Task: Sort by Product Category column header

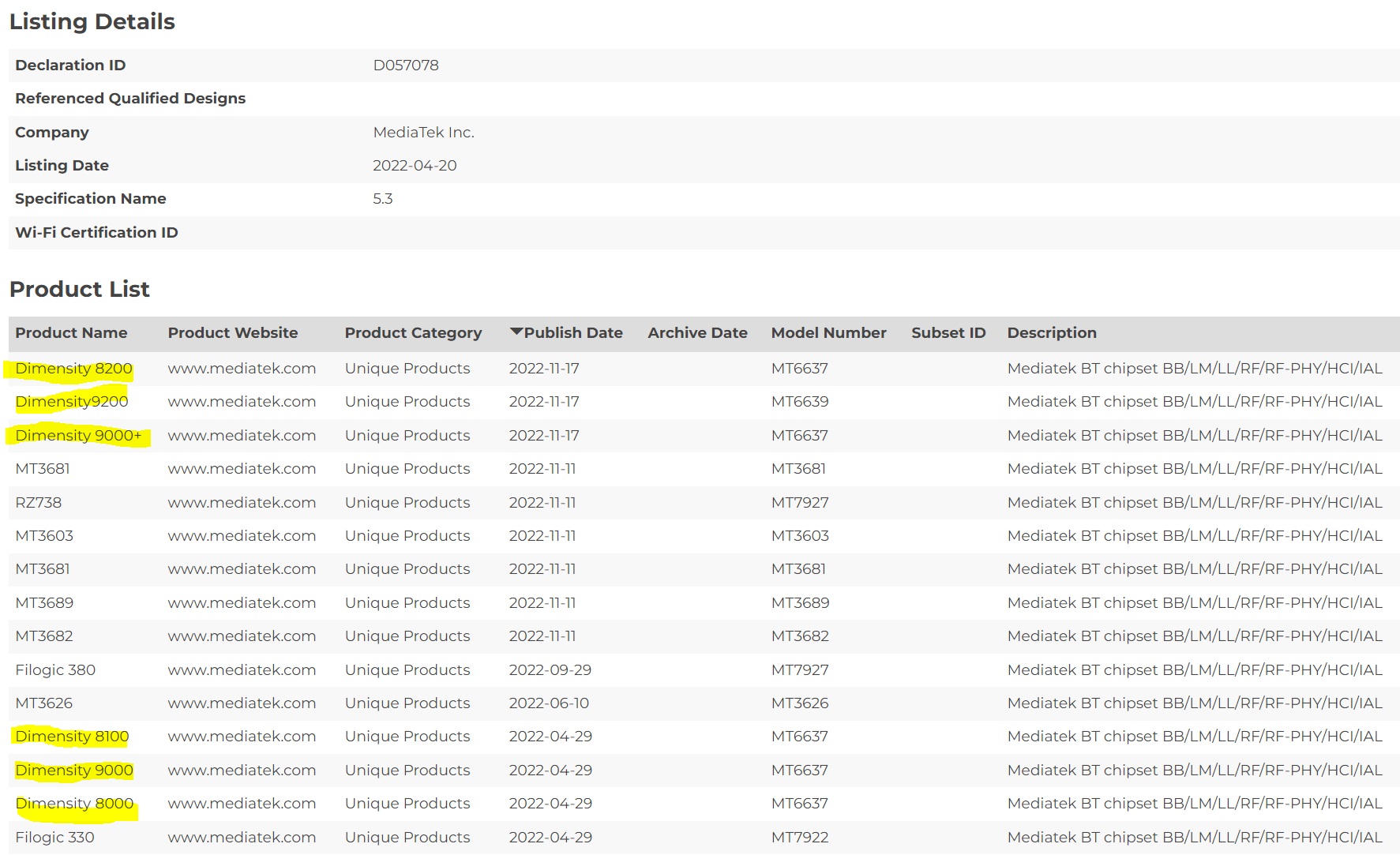Action: [x=413, y=333]
